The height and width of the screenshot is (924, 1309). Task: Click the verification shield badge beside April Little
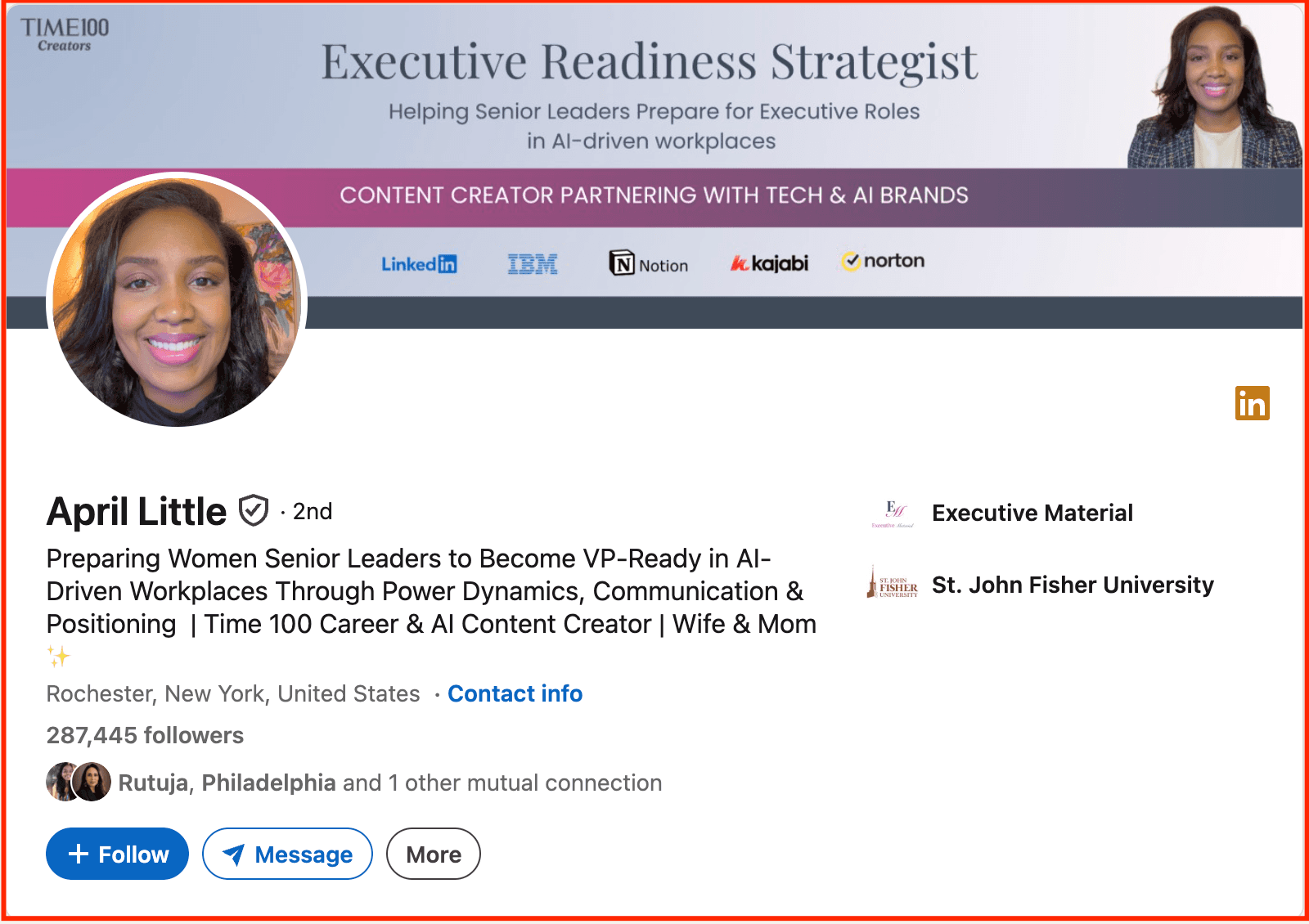pos(254,511)
